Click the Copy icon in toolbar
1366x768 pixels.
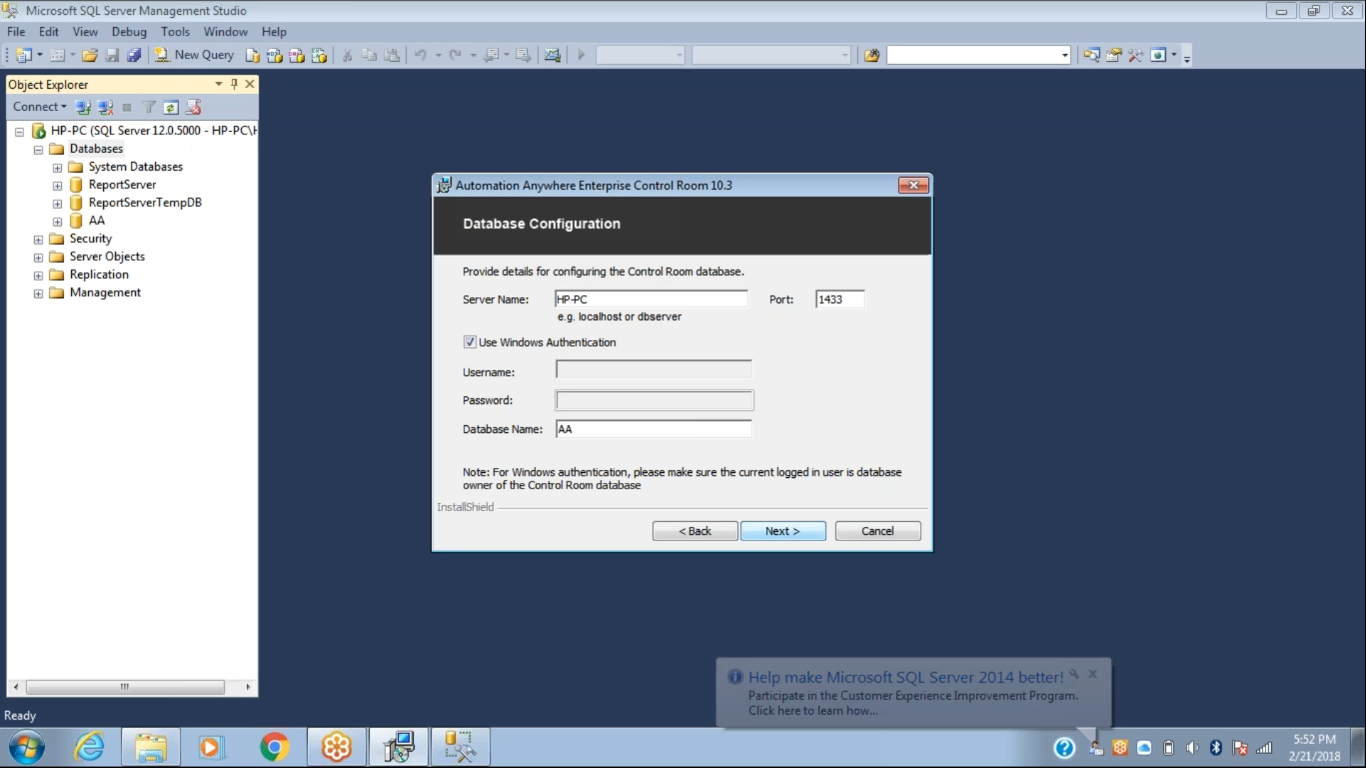point(369,55)
